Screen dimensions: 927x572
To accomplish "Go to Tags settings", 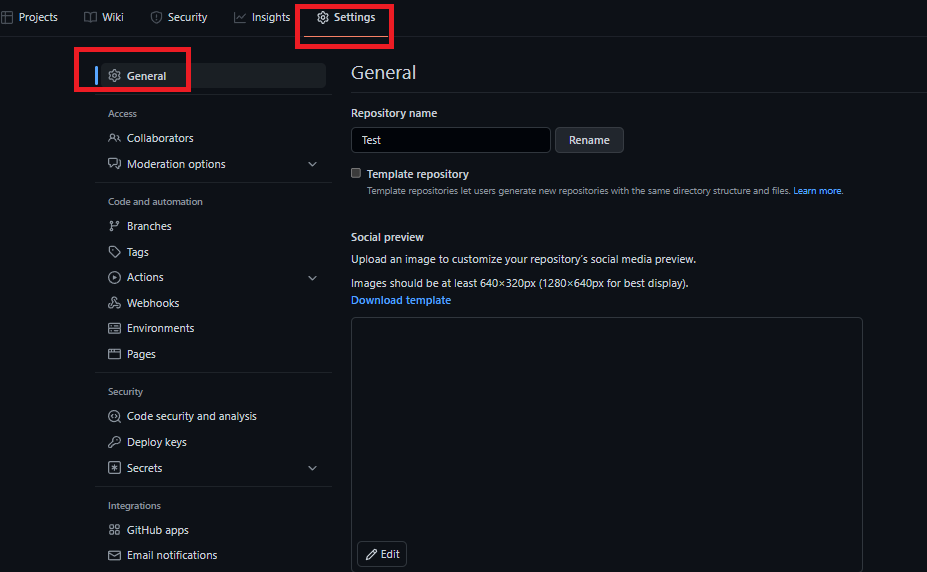I will [213, 252].
